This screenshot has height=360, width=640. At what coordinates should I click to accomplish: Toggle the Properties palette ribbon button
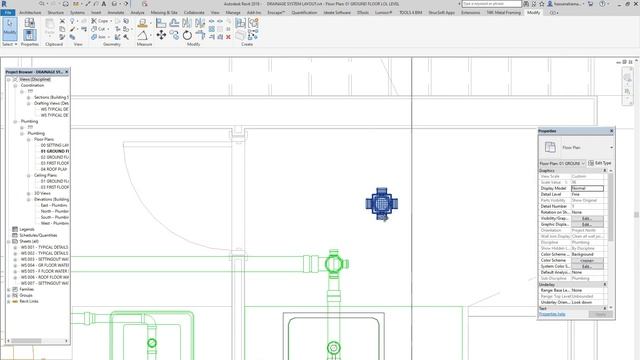point(29,35)
